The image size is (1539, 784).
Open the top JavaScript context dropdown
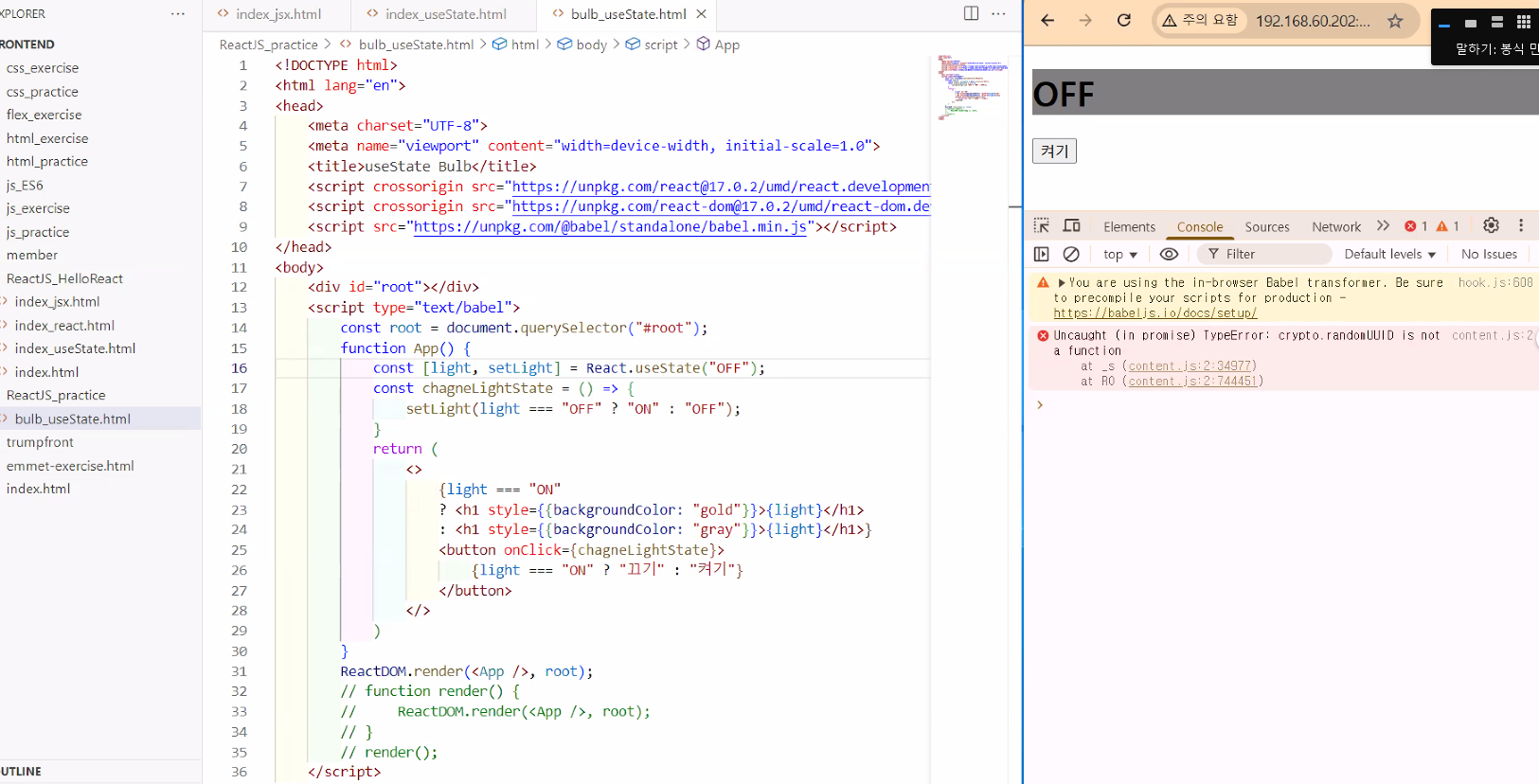pyautogui.click(x=1120, y=255)
